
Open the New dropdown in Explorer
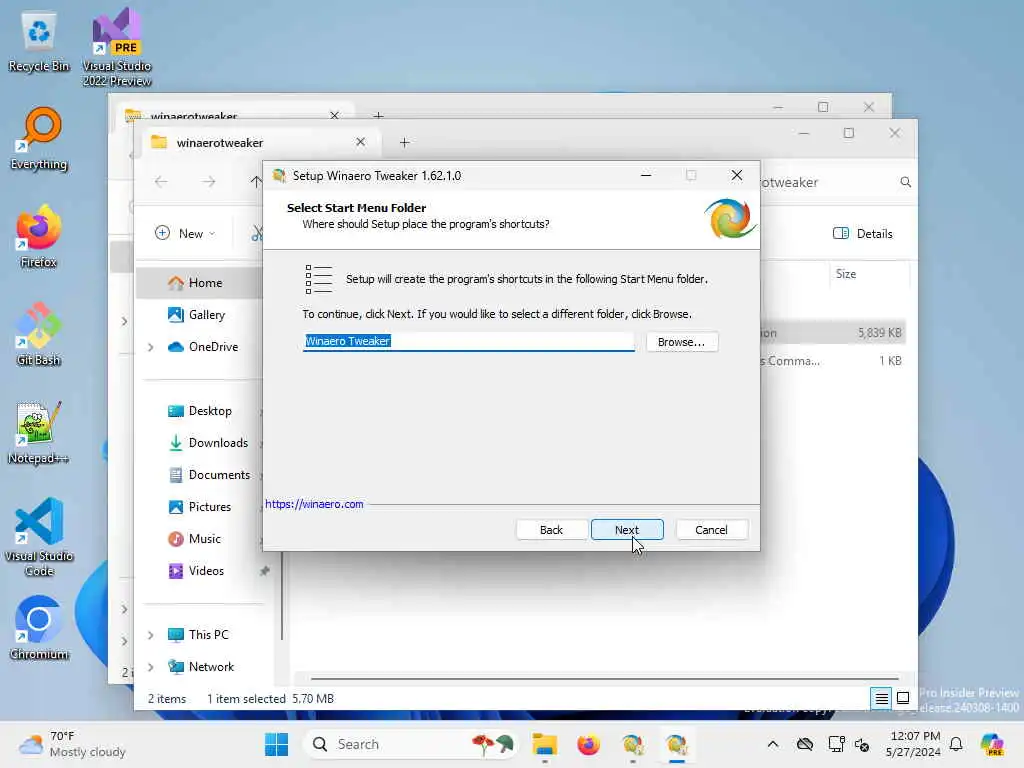click(185, 233)
